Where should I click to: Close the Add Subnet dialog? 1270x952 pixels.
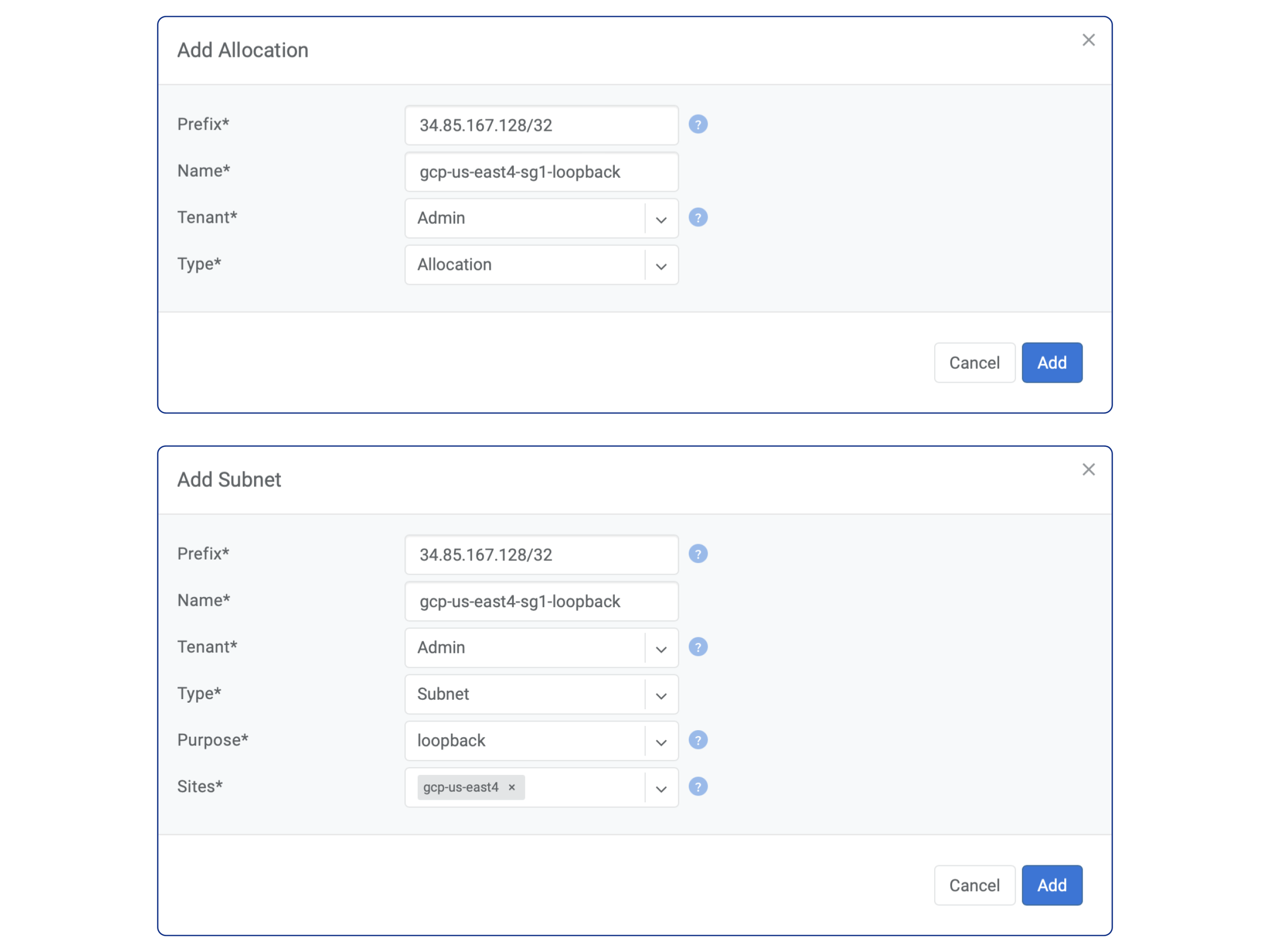tap(1088, 470)
